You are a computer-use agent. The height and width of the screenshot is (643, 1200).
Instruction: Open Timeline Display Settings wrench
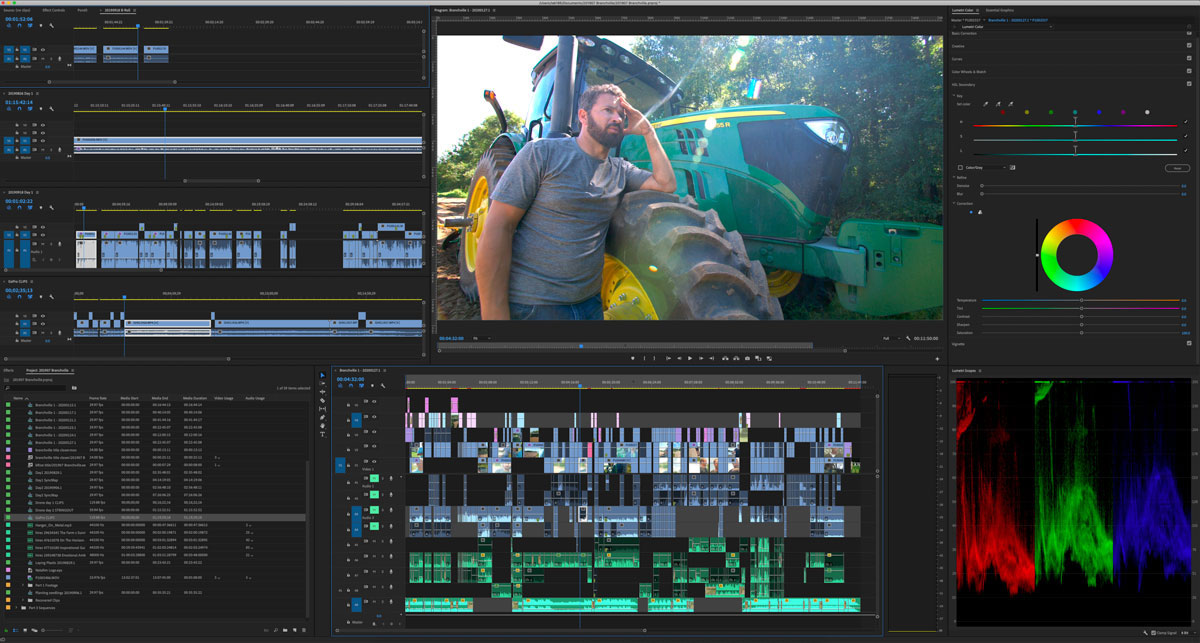pyautogui.click(x=383, y=386)
